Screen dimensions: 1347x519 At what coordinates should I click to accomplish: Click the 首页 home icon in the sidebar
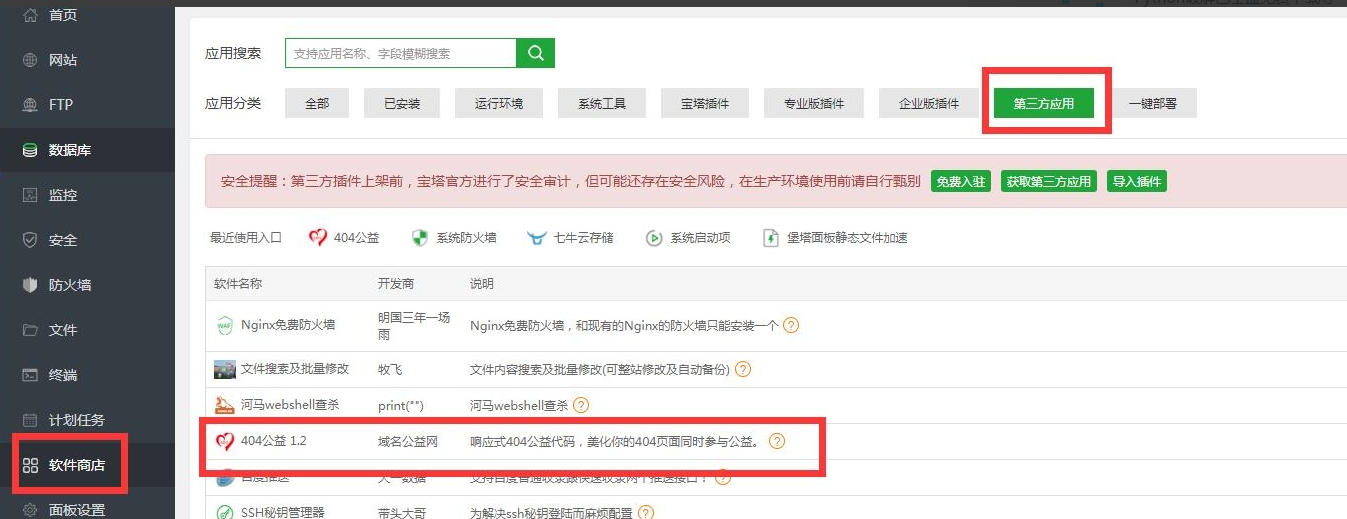(x=30, y=15)
